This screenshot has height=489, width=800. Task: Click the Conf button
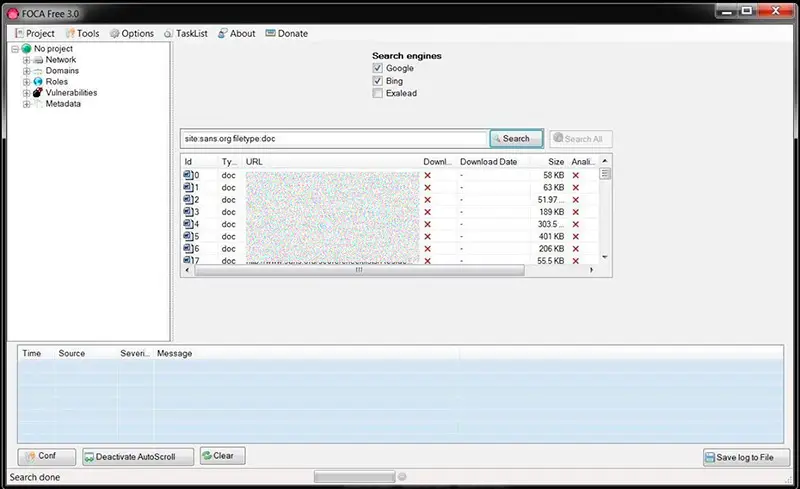pyautogui.click(x=46, y=456)
